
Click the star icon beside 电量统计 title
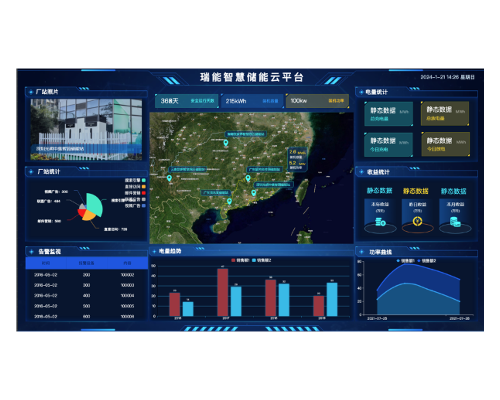click(x=361, y=92)
